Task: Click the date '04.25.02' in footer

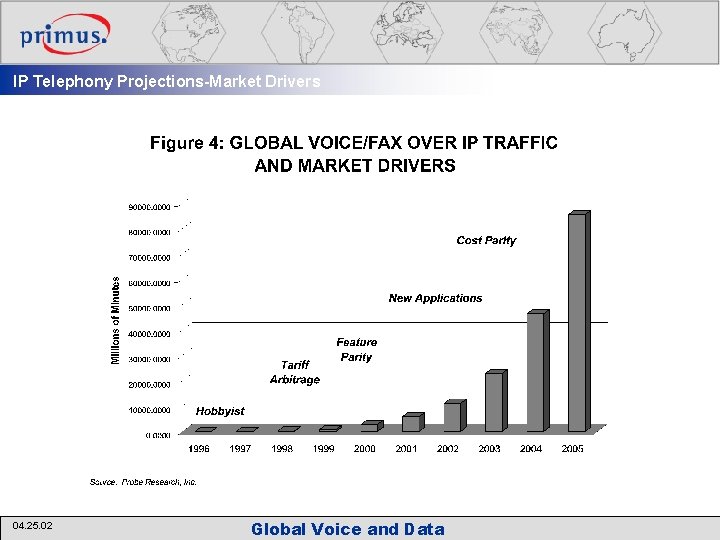Action: tap(32, 526)
